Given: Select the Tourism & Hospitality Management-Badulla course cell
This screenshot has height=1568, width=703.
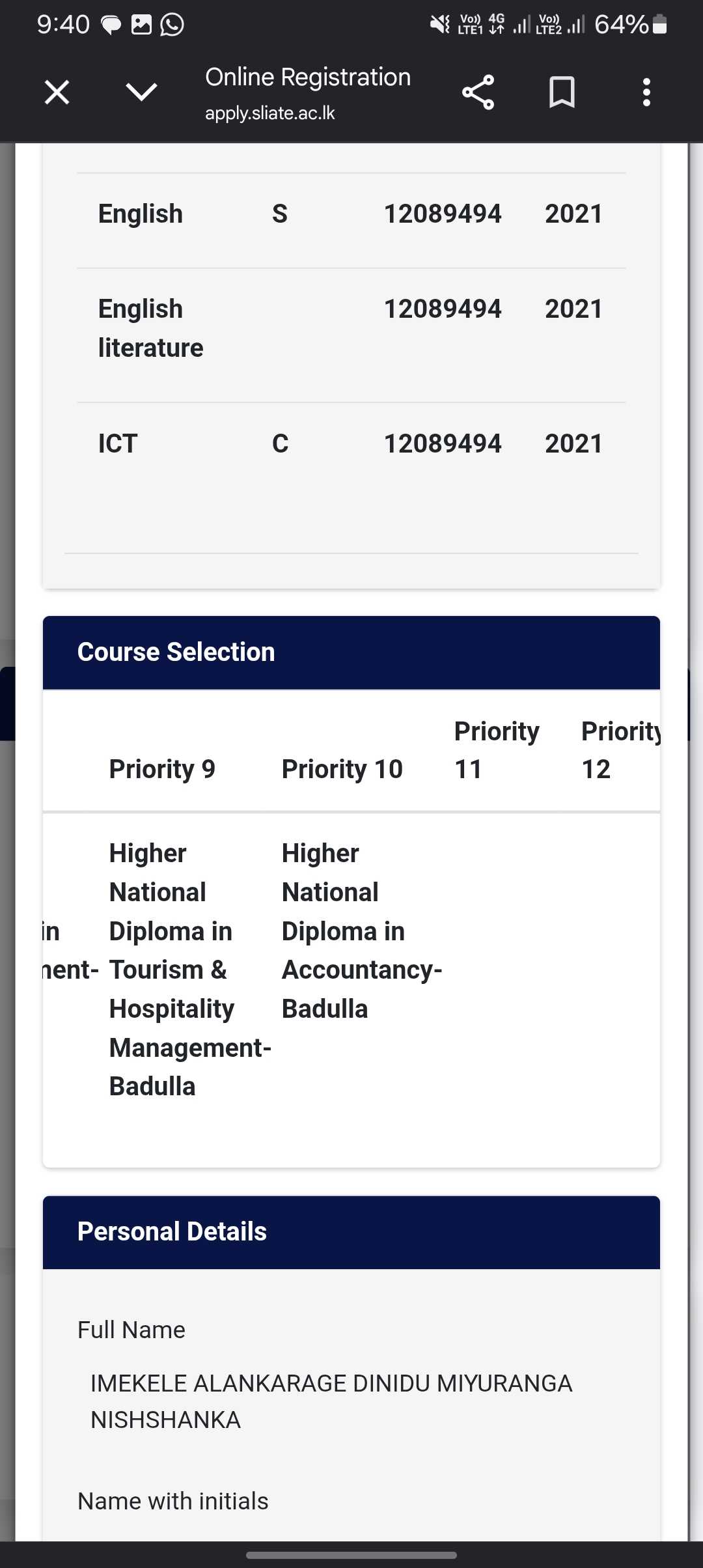Looking at the screenshot, I should click(x=190, y=970).
